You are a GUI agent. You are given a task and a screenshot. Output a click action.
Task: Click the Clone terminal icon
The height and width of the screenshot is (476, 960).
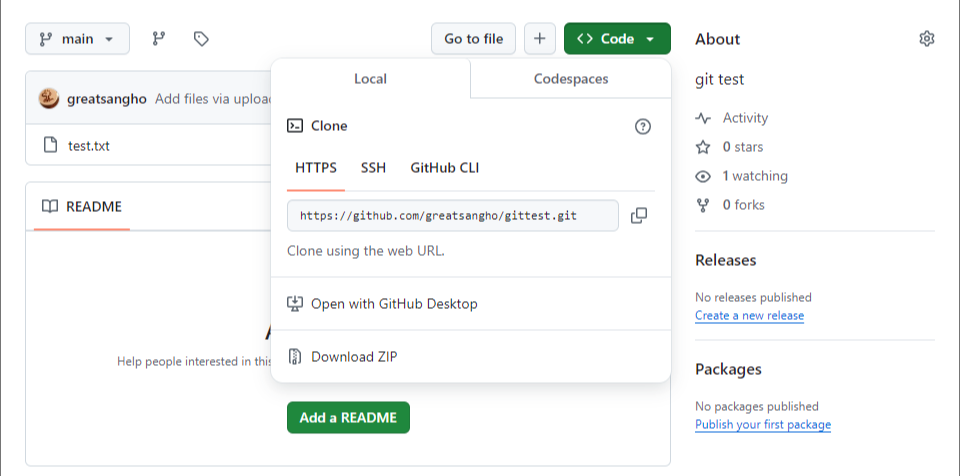pyautogui.click(x=295, y=126)
